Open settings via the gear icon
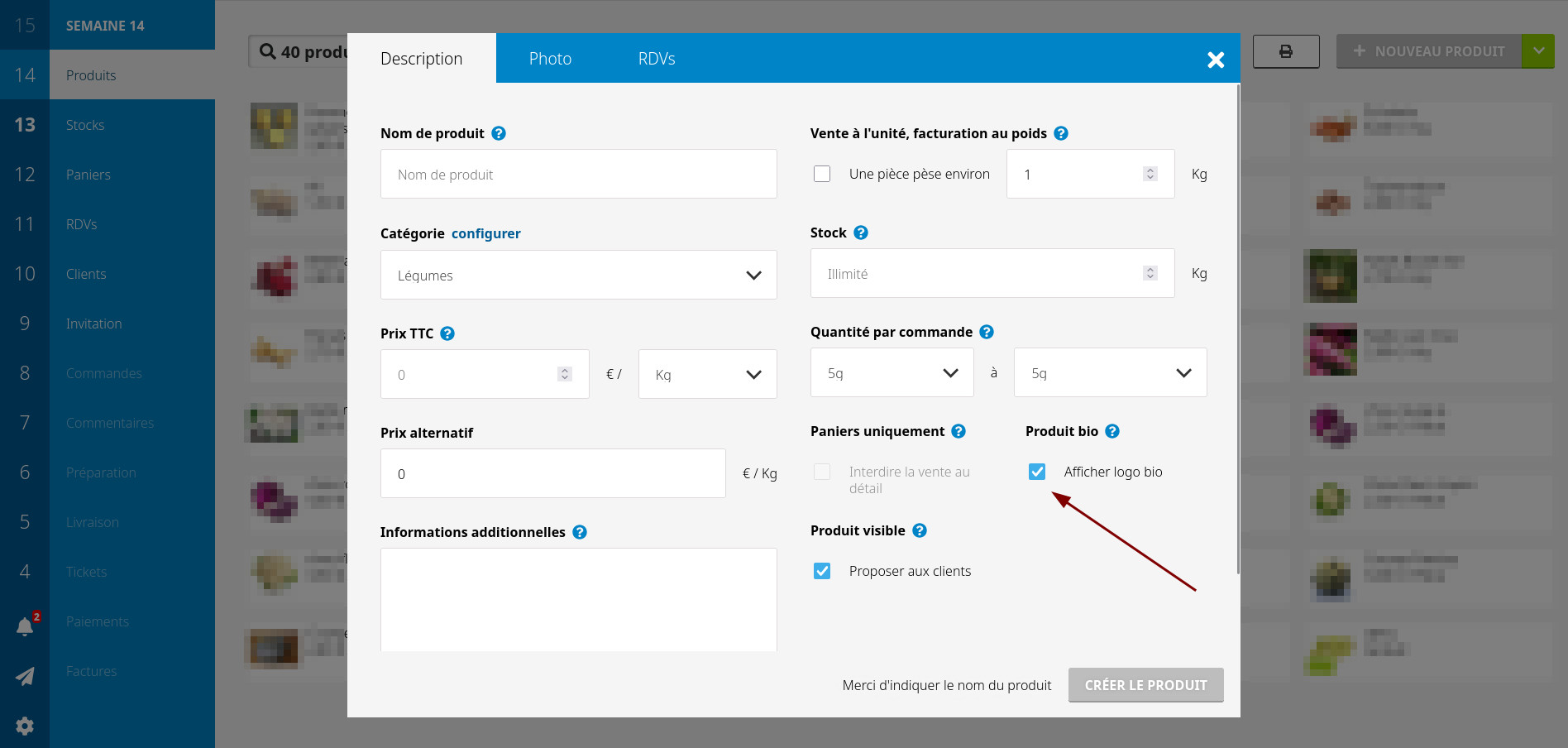 pos(25,726)
